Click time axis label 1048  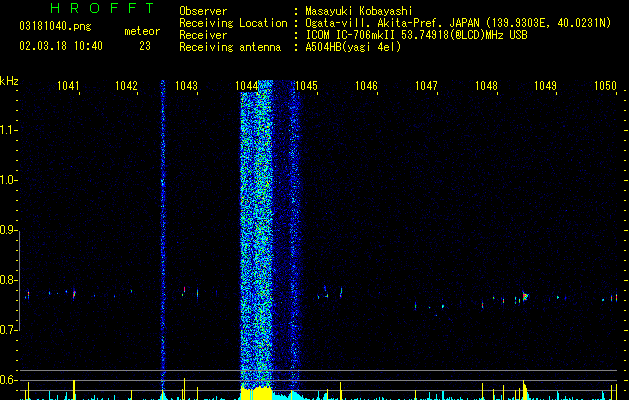(486, 86)
